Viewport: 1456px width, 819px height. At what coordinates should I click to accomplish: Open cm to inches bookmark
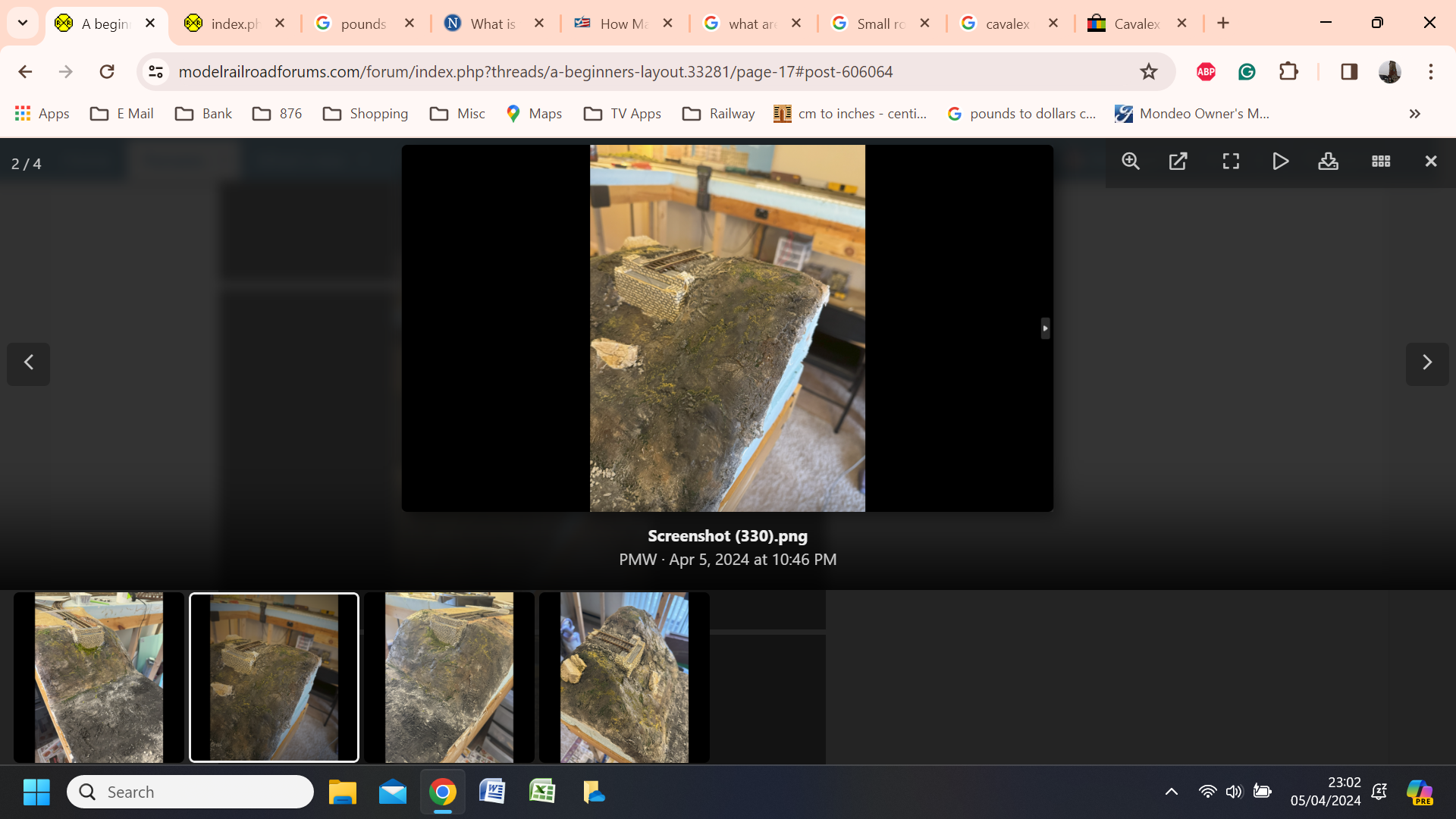point(850,114)
